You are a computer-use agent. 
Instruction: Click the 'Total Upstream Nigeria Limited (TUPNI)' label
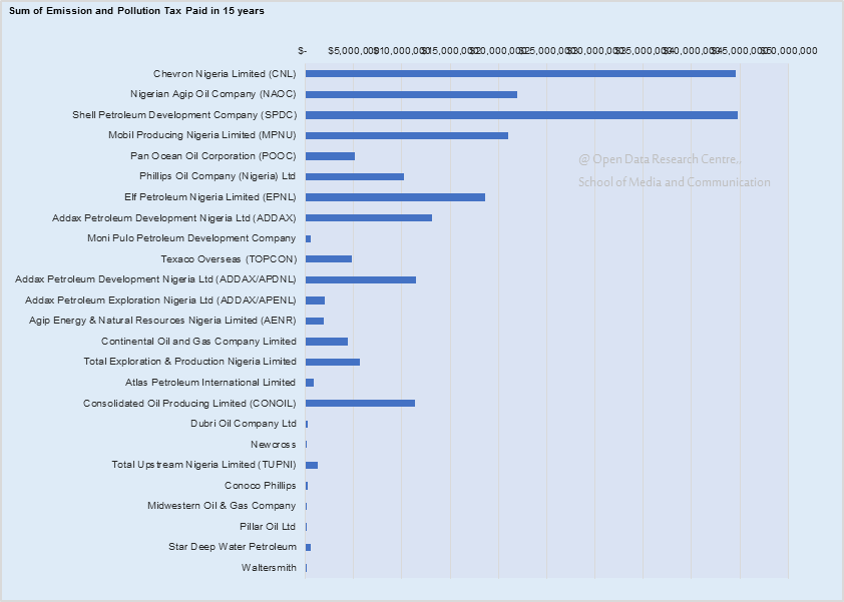click(204, 465)
